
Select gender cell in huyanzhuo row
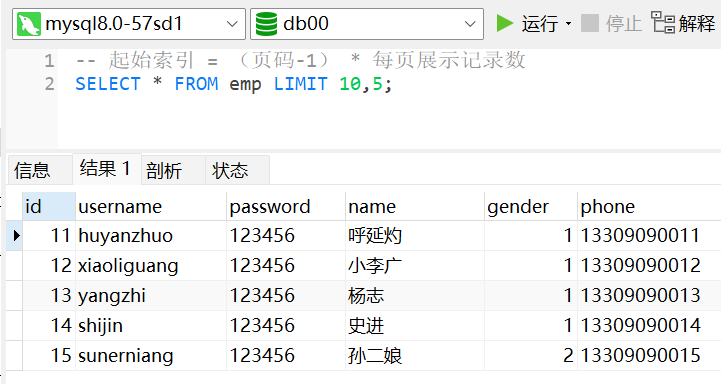click(x=531, y=235)
